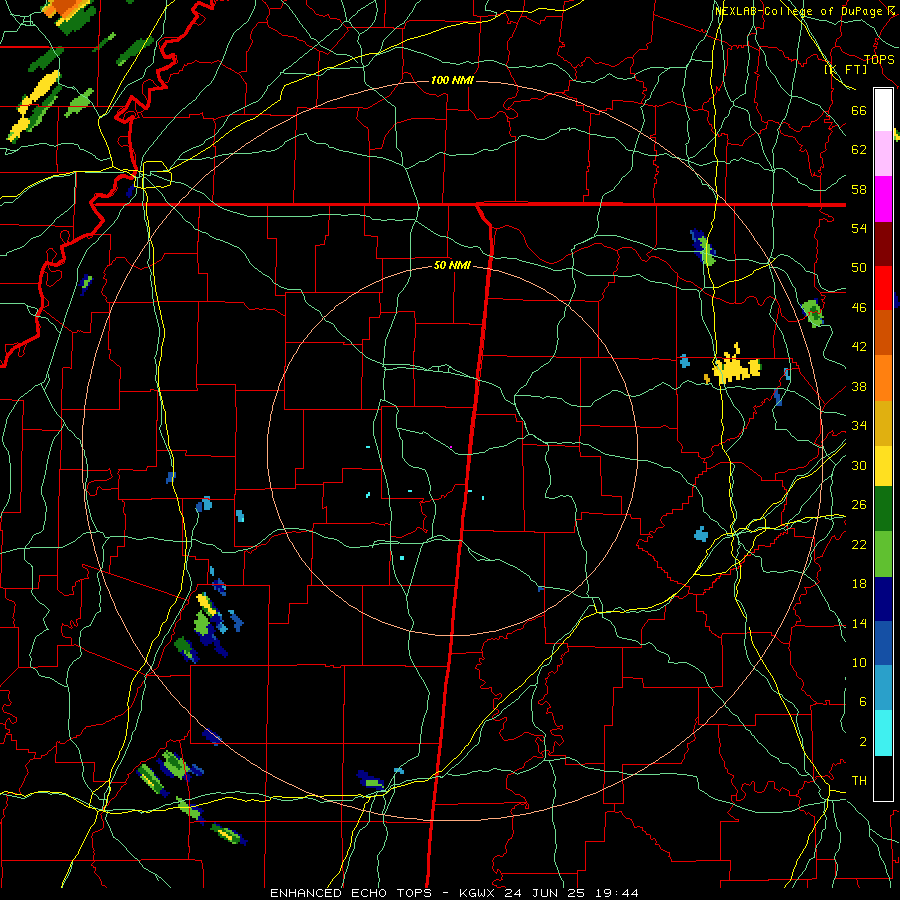Click the yellow legend color band
Screen dimensions: 900x900
click(883, 466)
